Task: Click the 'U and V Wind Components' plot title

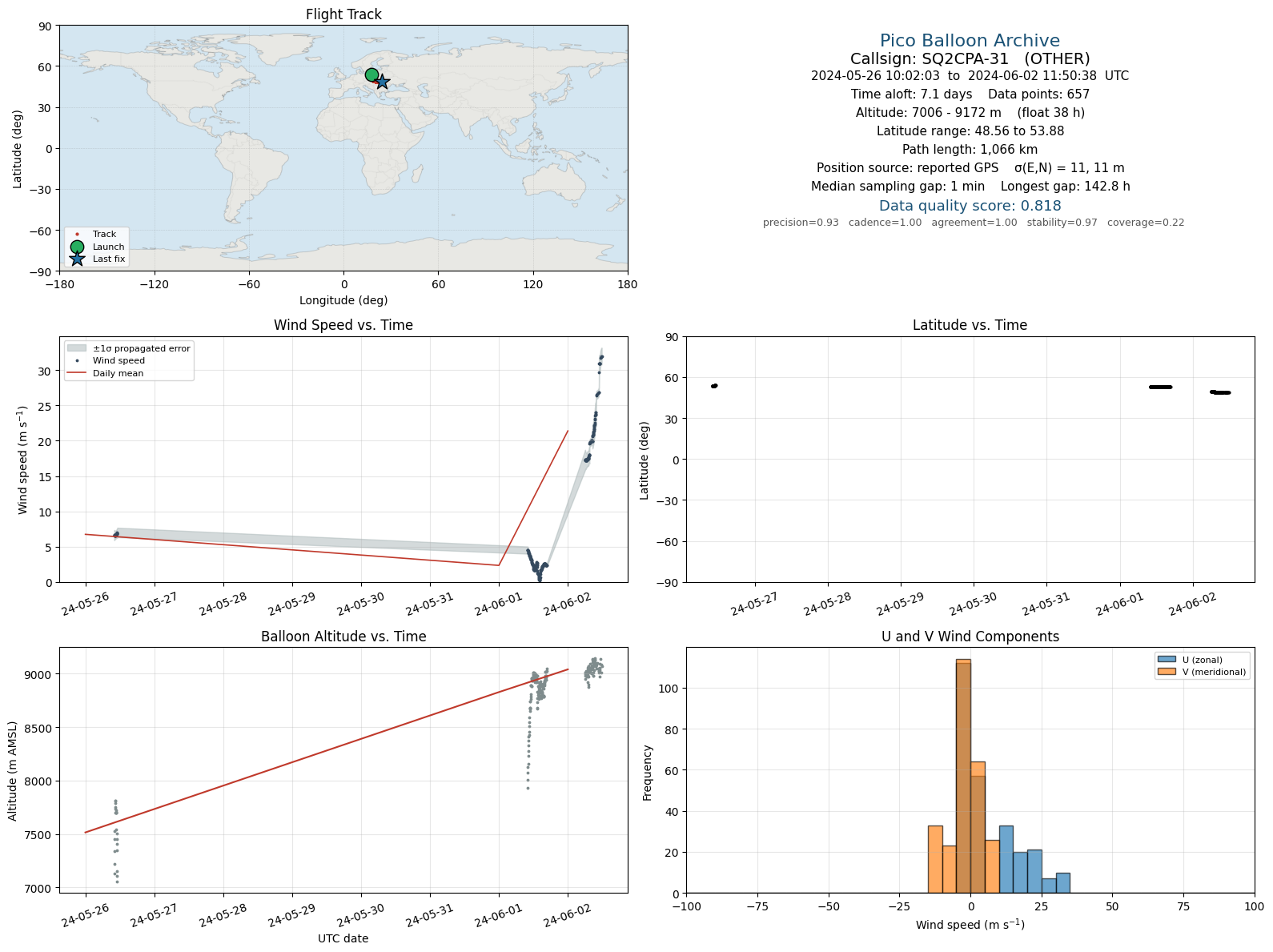Action: pos(970,637)
